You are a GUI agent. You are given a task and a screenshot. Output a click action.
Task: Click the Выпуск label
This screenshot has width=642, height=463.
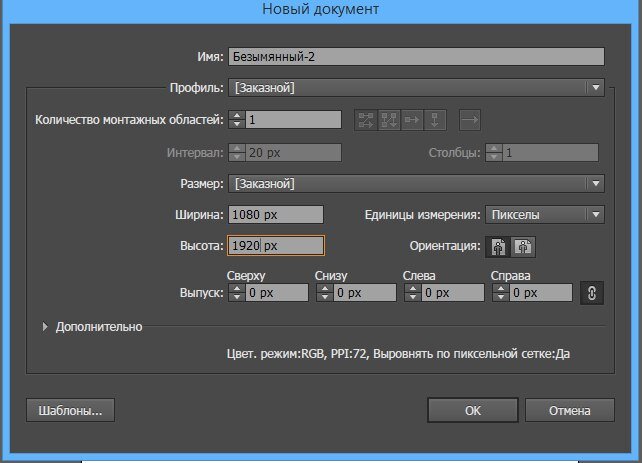coord(201,293)
